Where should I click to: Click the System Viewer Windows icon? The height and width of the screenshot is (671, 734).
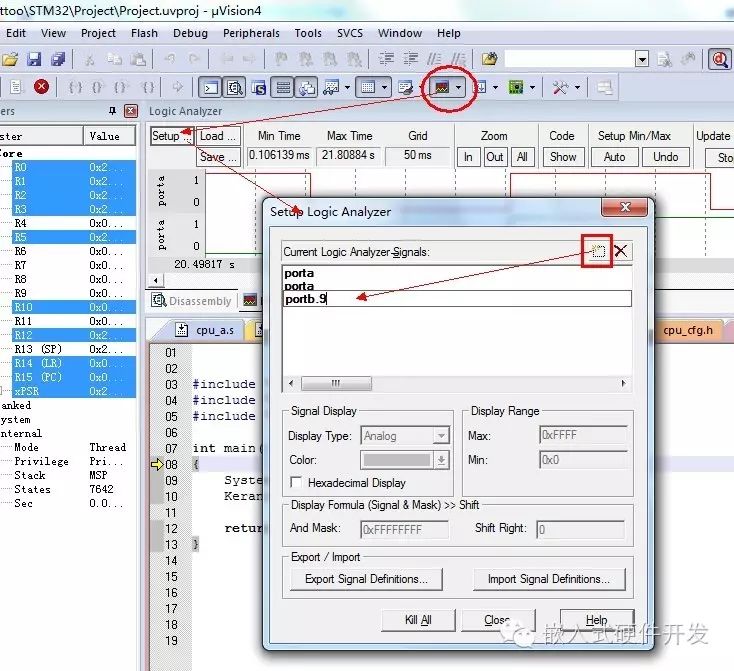[516, 87]
